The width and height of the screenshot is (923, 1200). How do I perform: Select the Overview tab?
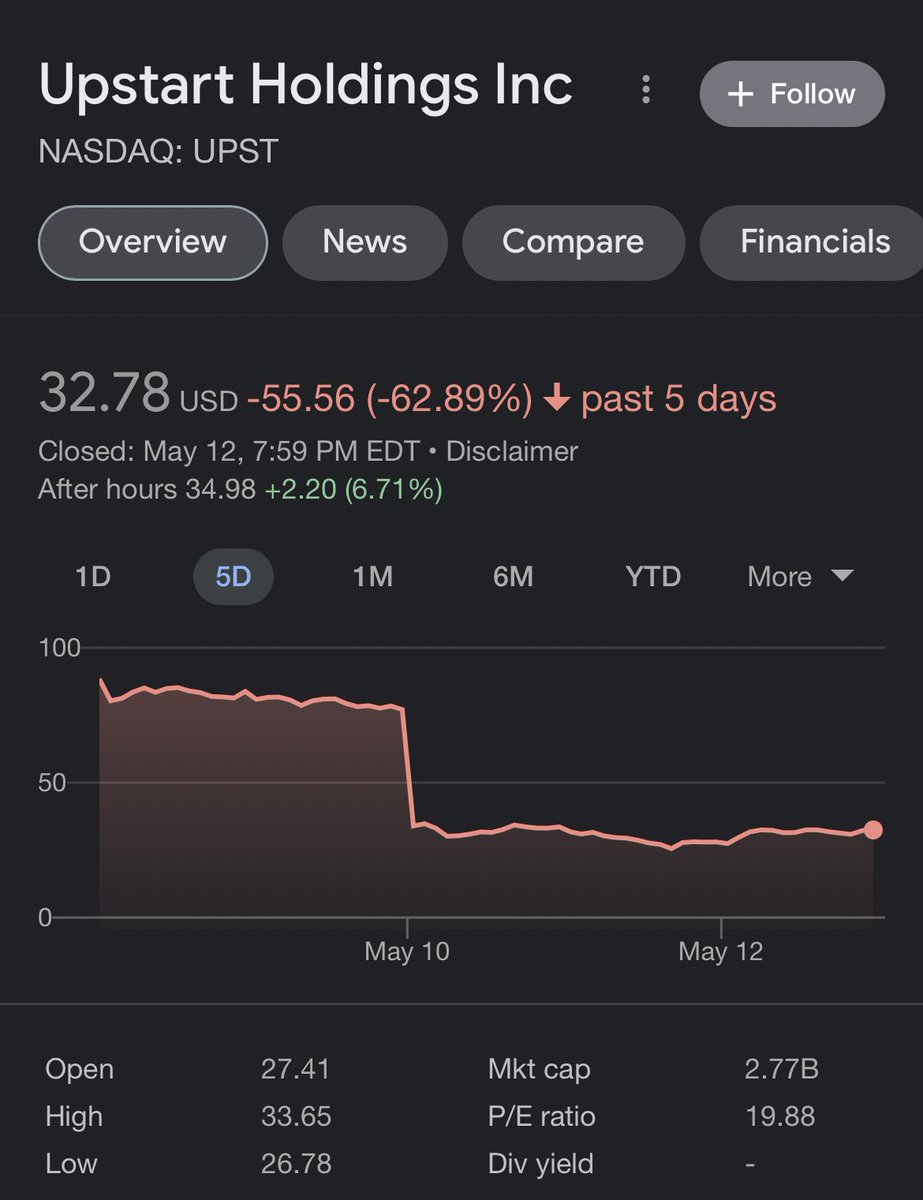click(153, 242)
